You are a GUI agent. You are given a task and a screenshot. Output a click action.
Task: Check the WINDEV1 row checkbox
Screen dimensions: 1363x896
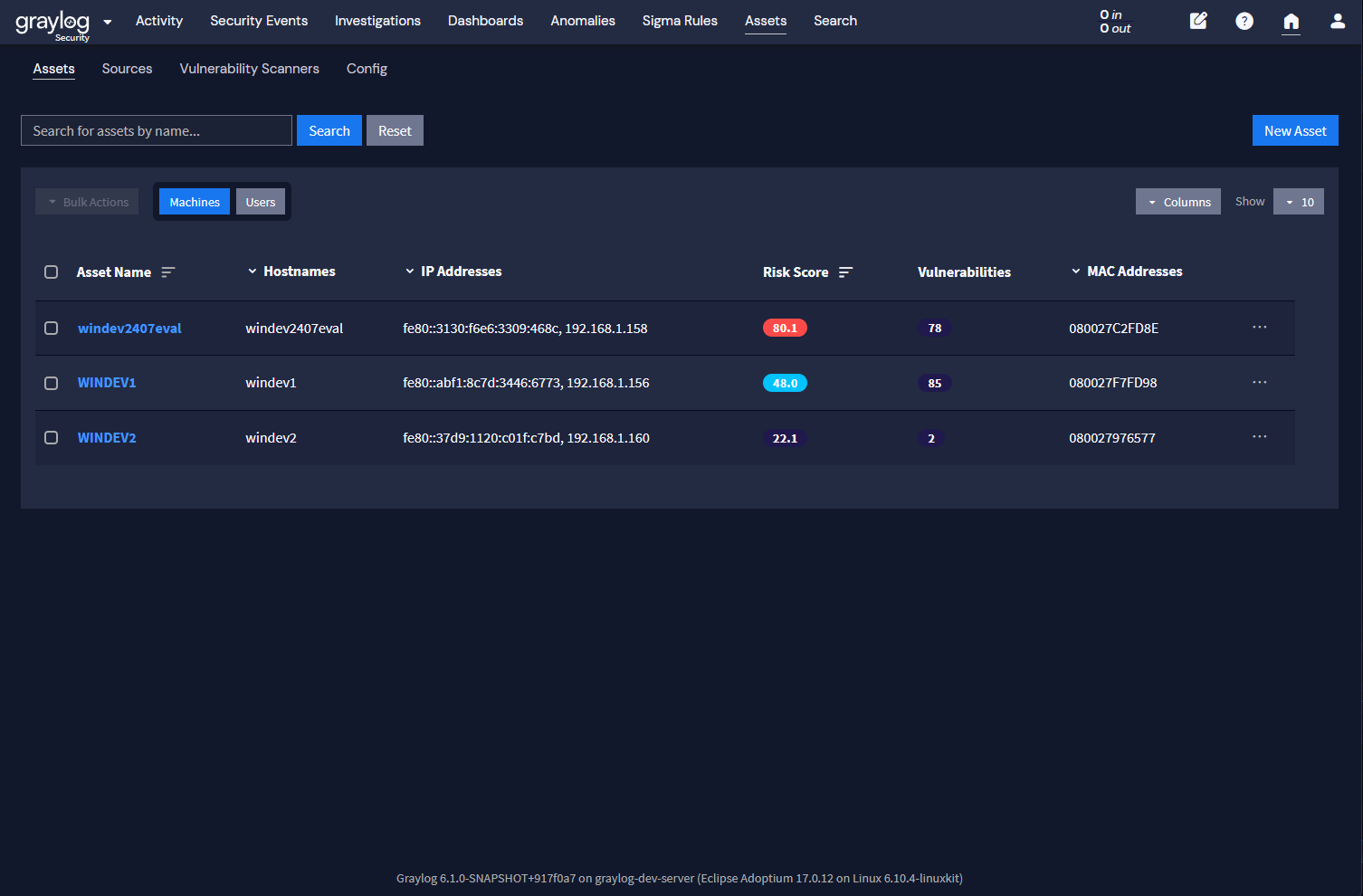(x=52, y=383)
